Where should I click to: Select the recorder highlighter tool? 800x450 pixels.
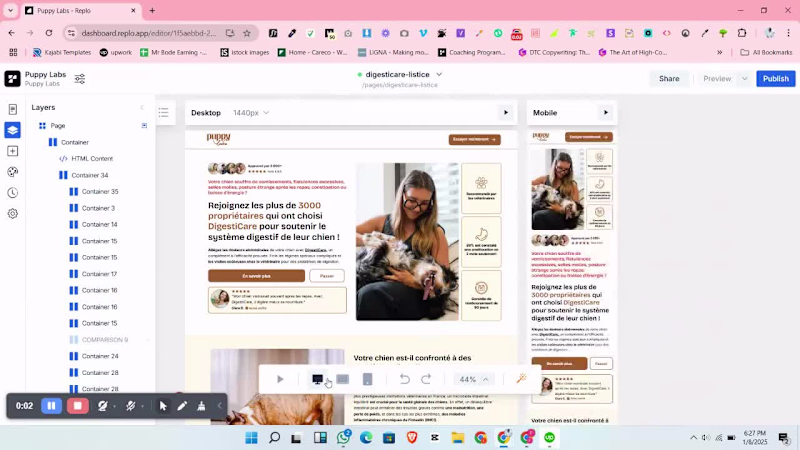[x=202, y=406]
